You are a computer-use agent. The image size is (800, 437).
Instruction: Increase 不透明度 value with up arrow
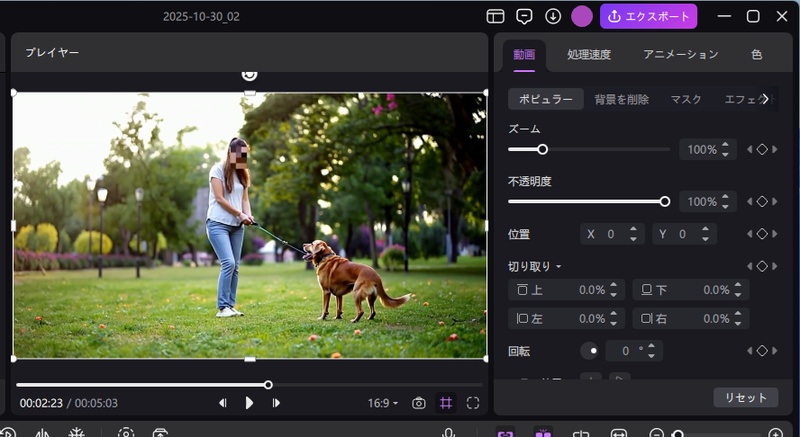726,197
